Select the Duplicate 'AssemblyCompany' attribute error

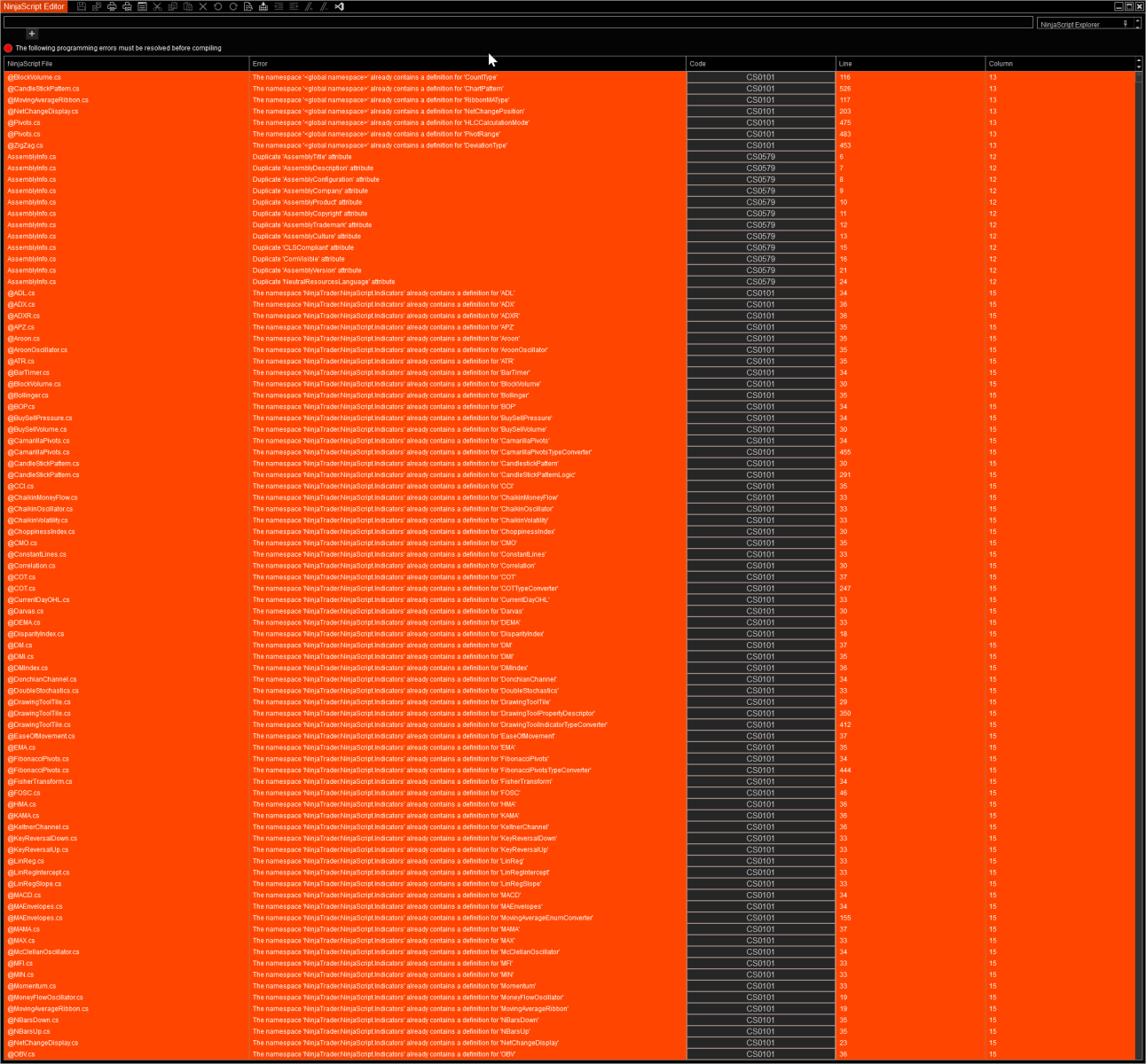(310, 191)
